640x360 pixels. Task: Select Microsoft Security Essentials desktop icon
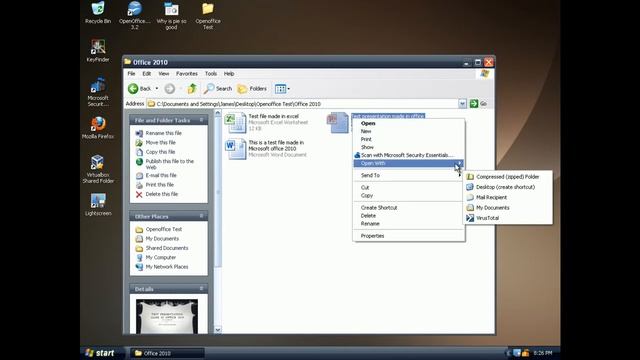click(x=98, y=91)
